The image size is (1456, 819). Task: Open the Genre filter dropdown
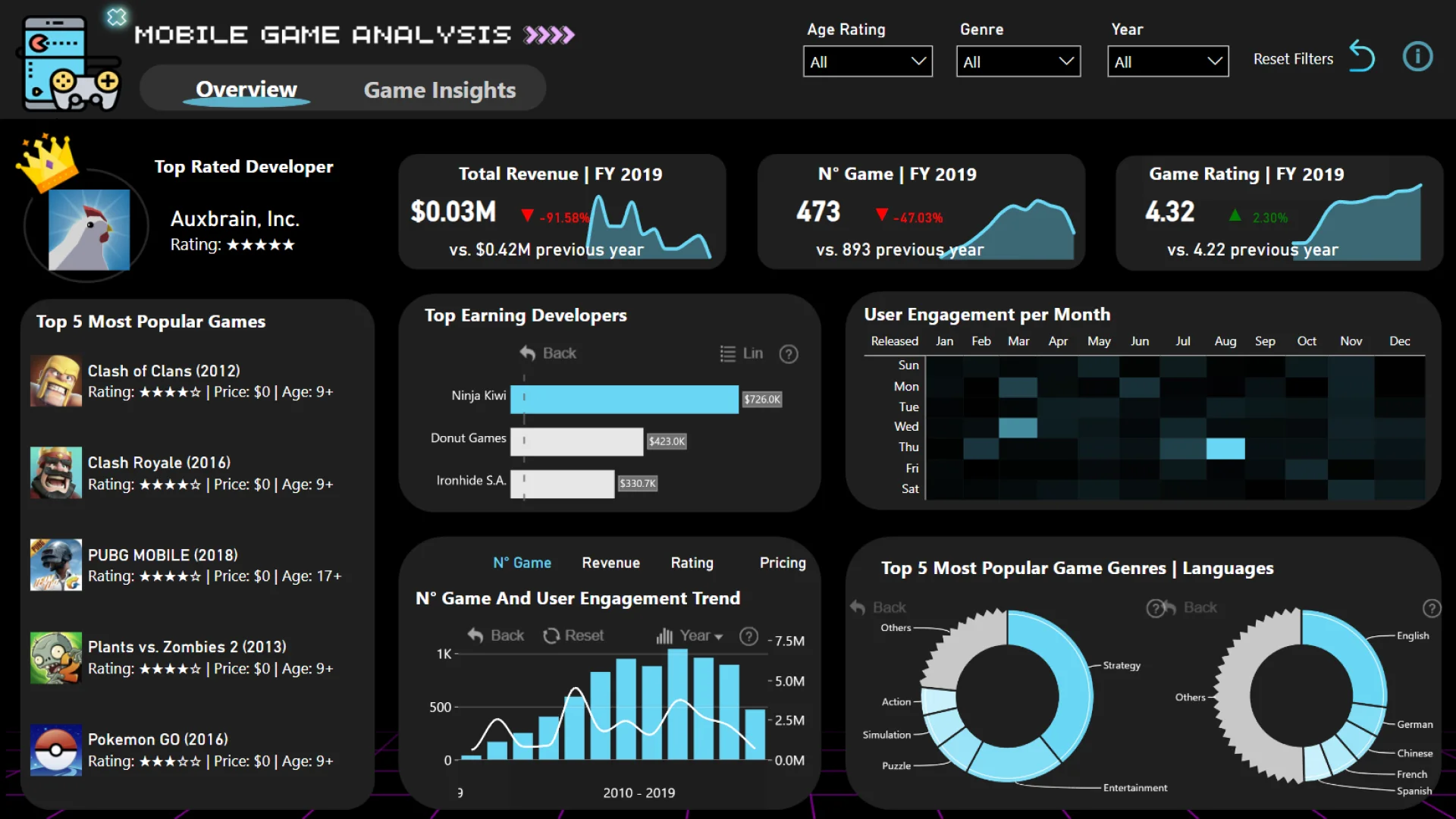(1018, 61)
